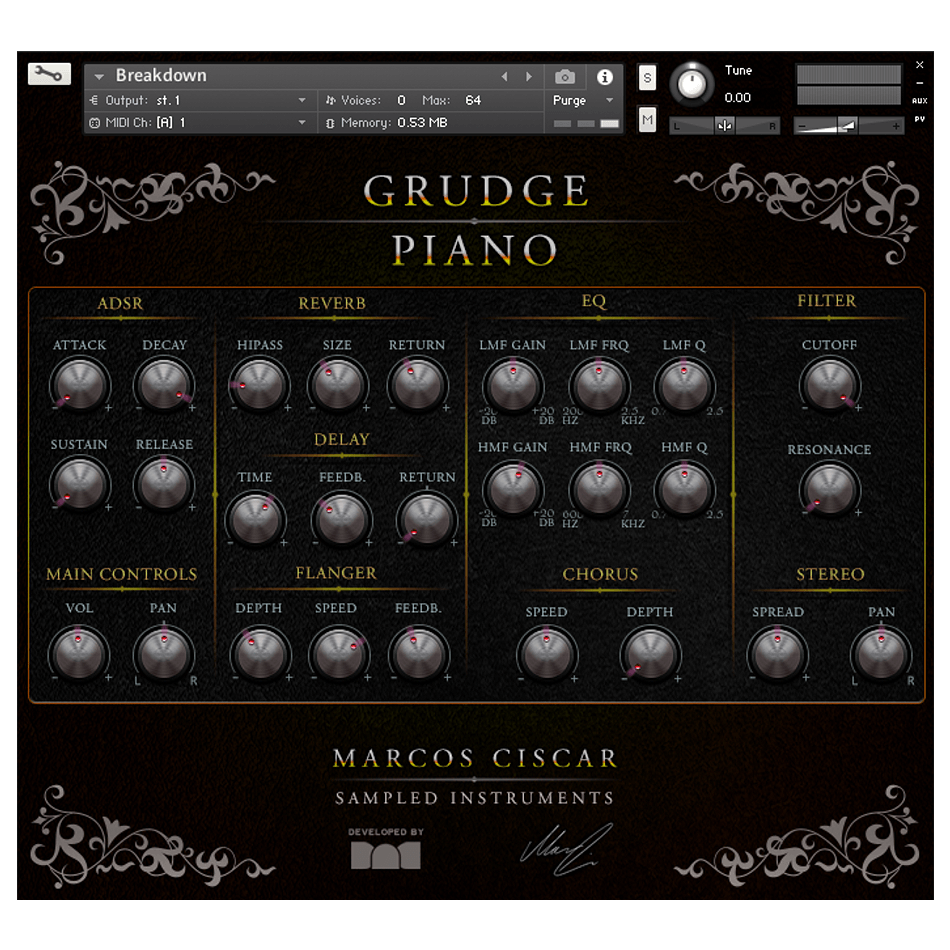Click the reverb Size knob
The height and width of the screenshot is (950, 950).
[337, 384]
